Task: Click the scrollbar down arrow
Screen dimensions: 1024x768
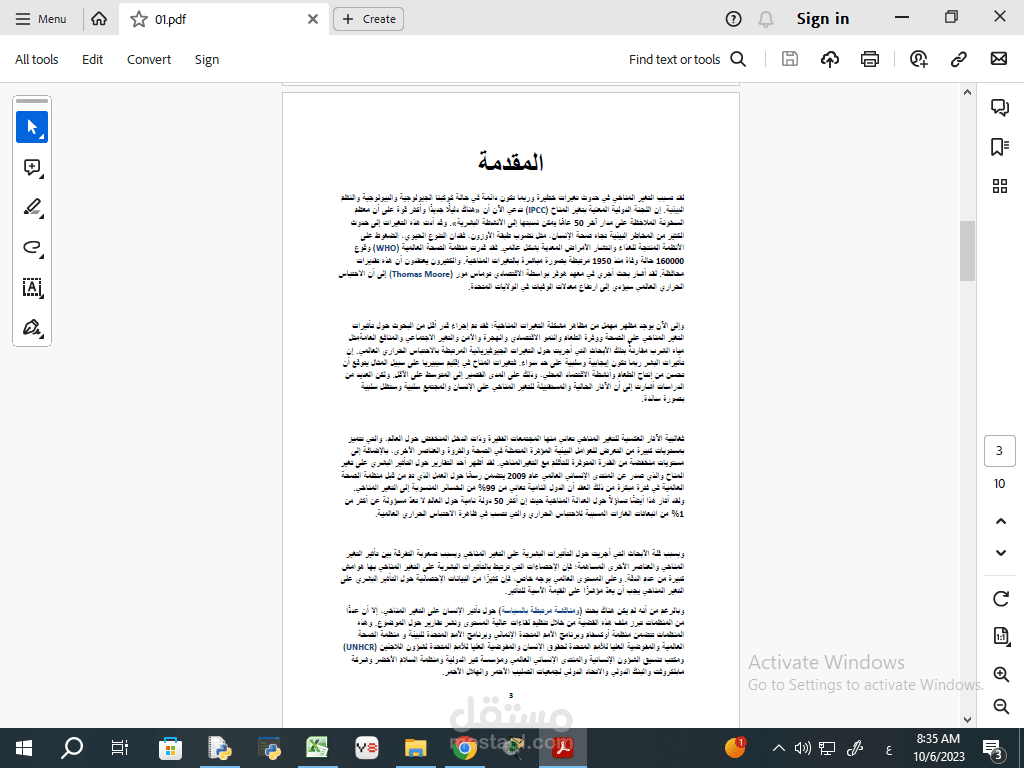Action: click(x=967, y=720)
